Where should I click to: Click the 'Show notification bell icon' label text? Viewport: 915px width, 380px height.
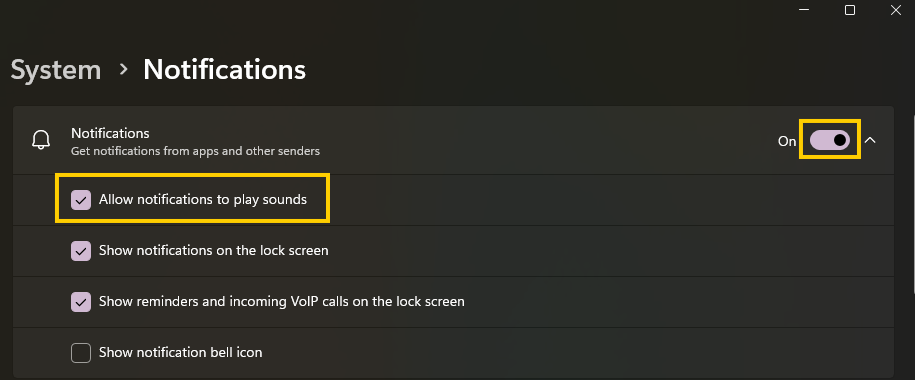(x=180, y=353)
